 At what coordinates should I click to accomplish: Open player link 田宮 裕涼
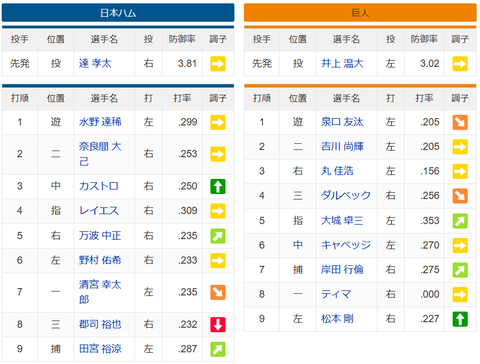[x=100, y=349]
